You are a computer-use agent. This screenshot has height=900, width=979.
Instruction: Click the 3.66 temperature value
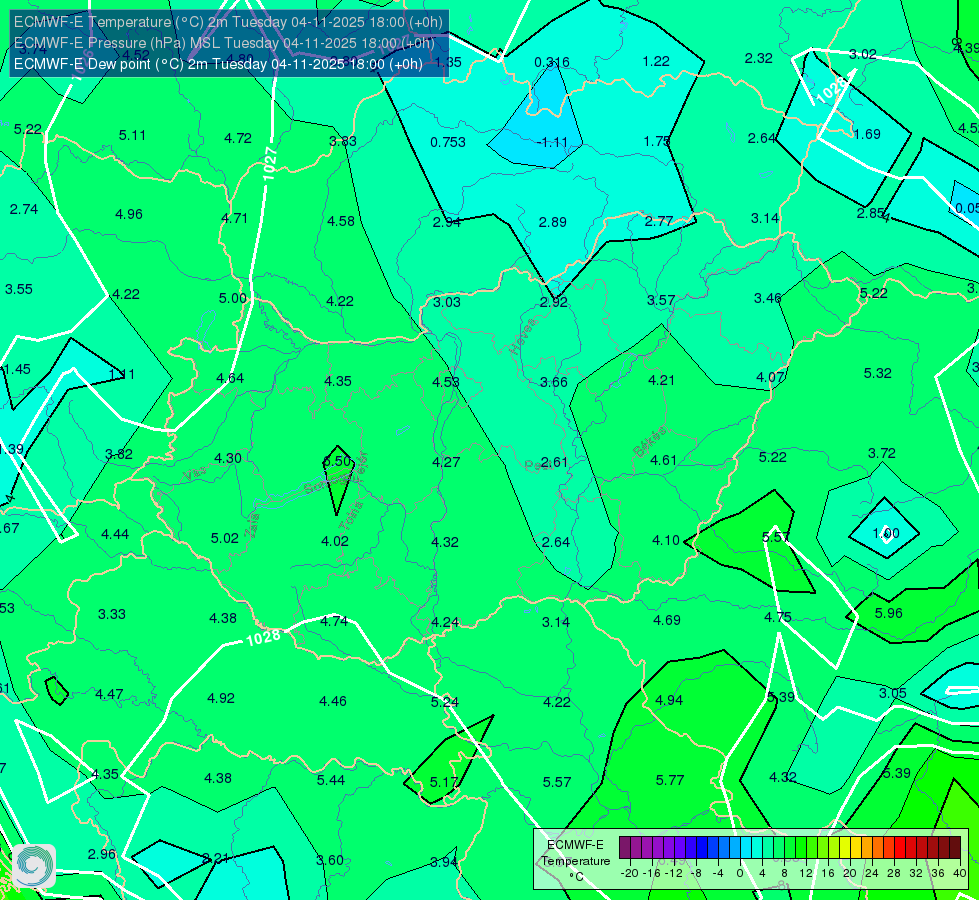coord(554,382)
